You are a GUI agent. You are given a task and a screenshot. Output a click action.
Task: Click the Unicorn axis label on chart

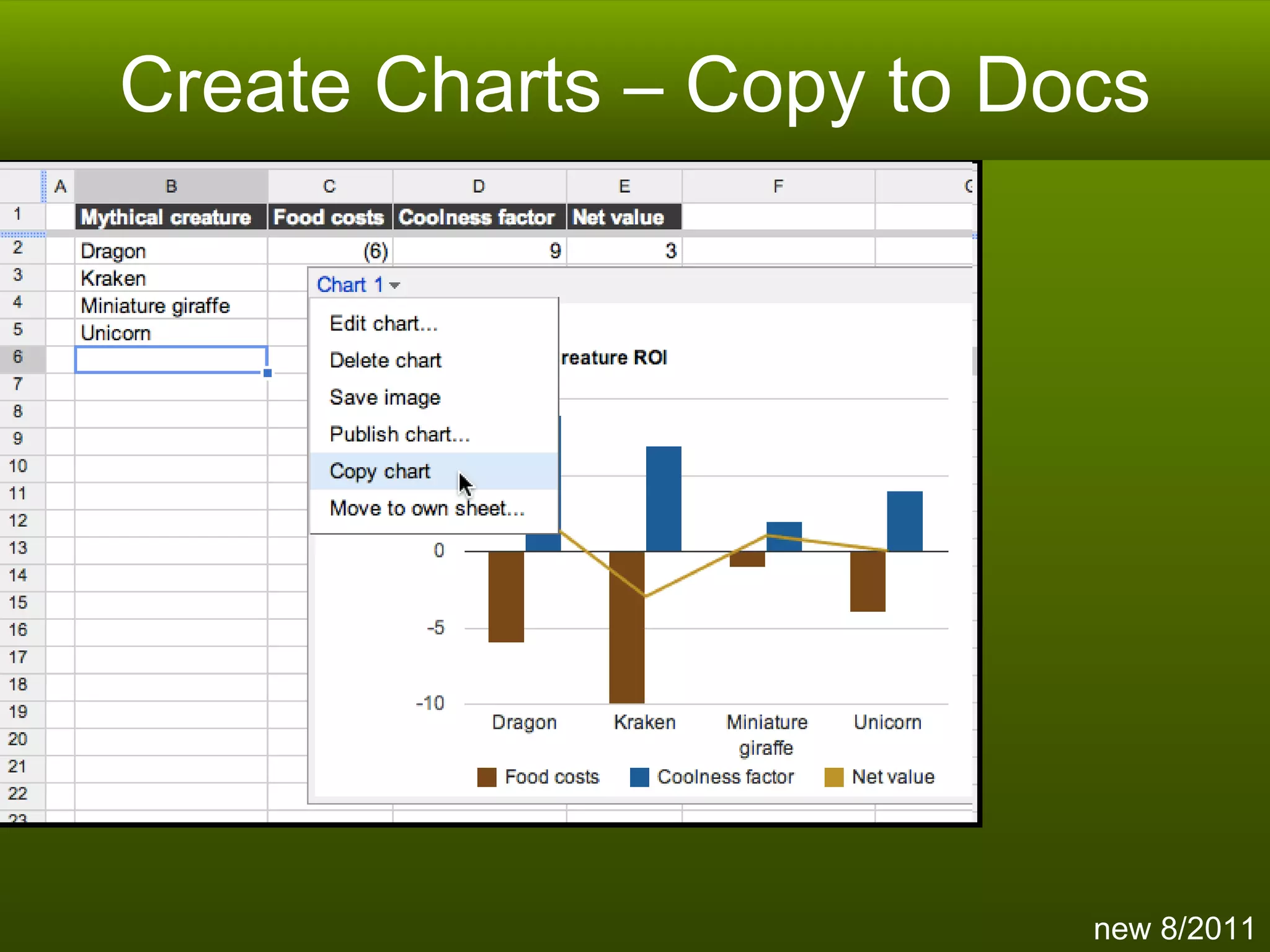[x=887, y=723]
